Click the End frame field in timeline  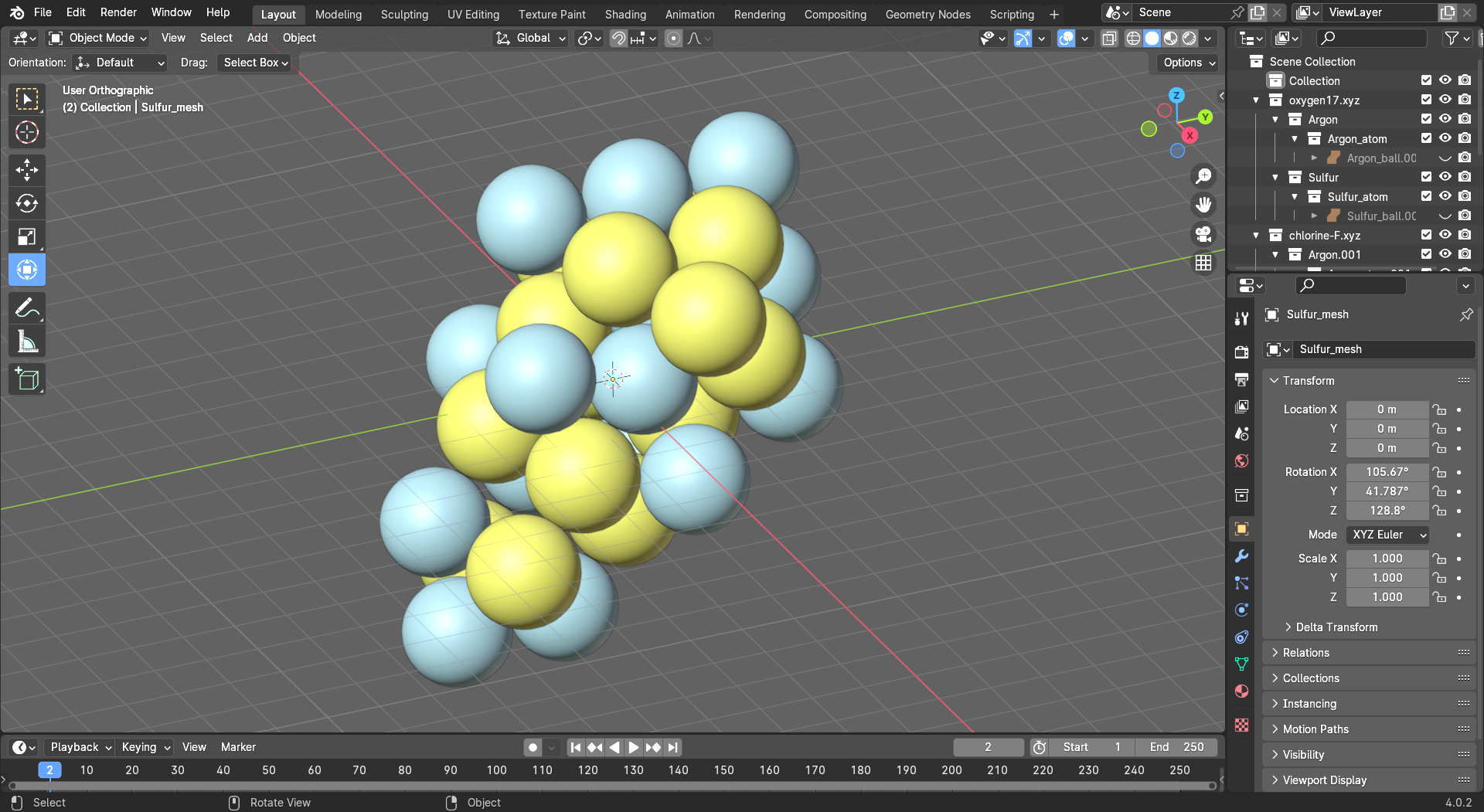point(1176,747)
